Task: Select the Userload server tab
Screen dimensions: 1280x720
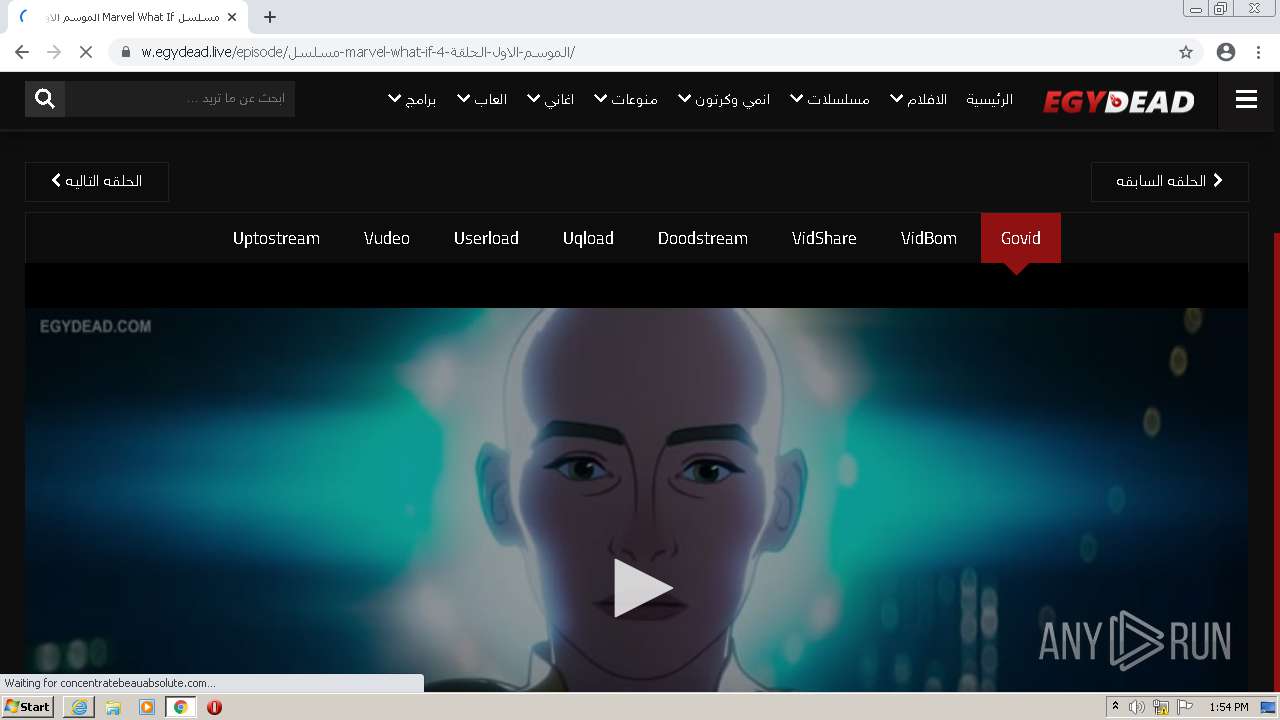Action: 486,238
